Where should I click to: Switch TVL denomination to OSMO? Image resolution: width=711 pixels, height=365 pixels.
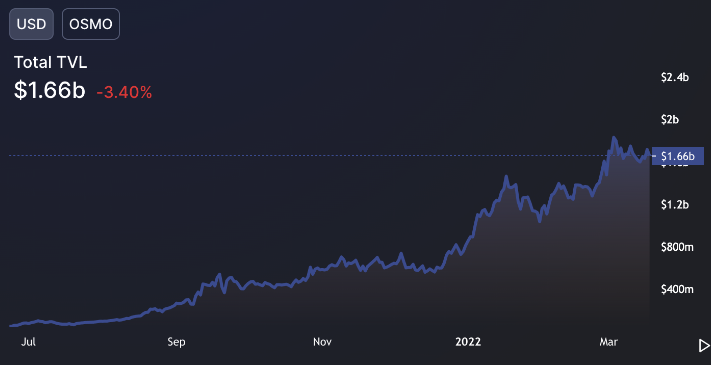click(91, 24)
